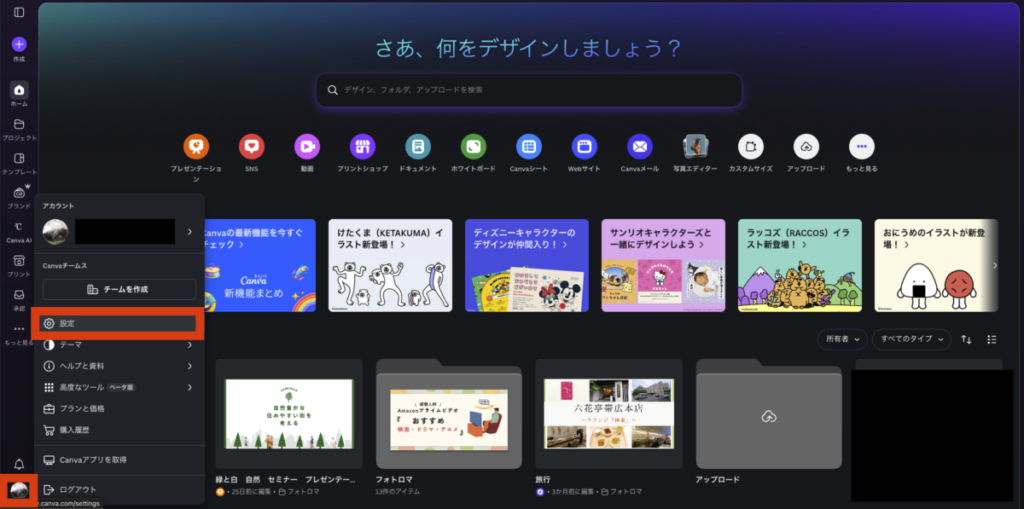1024x509 pixels.
Task: Select Get Canva app (Canvaアプリを取得)
Action: (x=120, y=459)
